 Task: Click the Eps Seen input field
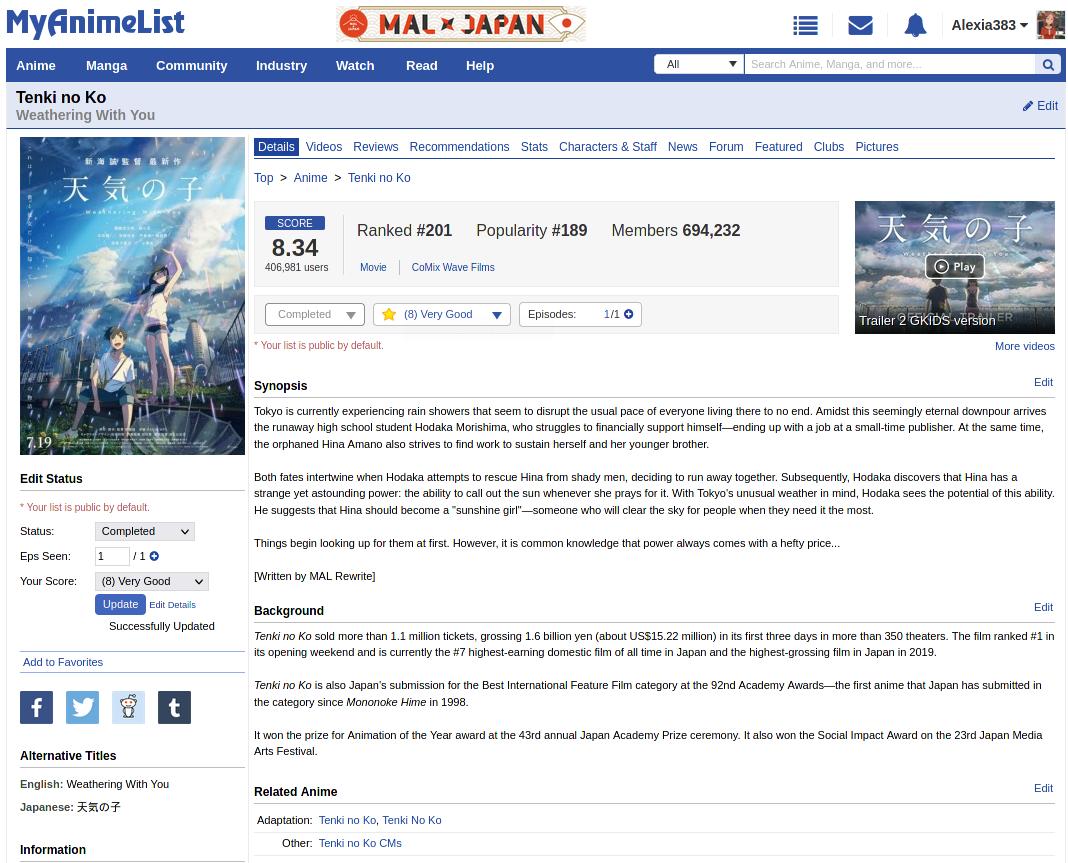point(112,556)
